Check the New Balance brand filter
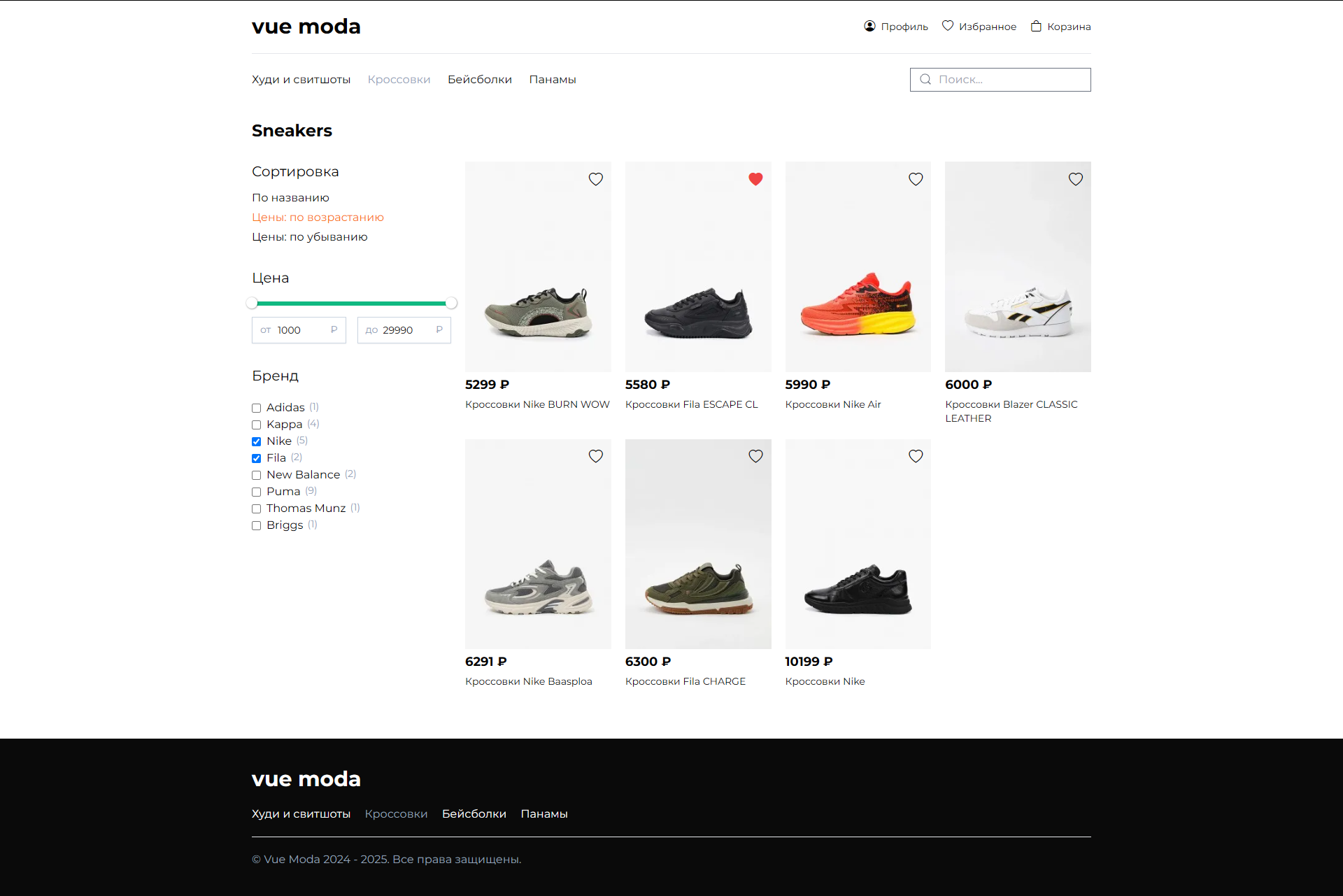The image size is (1343, 896). [256, 475]
